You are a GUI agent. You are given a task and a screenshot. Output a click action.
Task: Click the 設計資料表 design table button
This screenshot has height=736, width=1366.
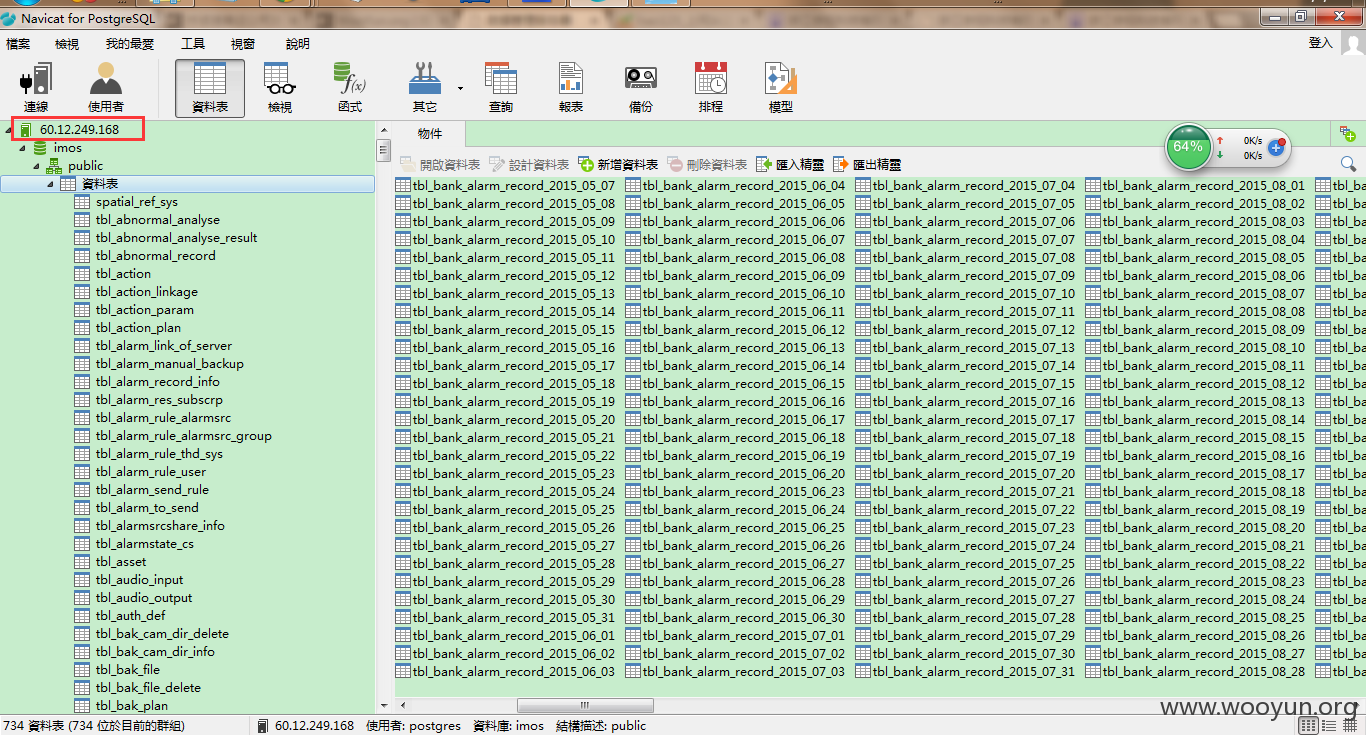529,165
